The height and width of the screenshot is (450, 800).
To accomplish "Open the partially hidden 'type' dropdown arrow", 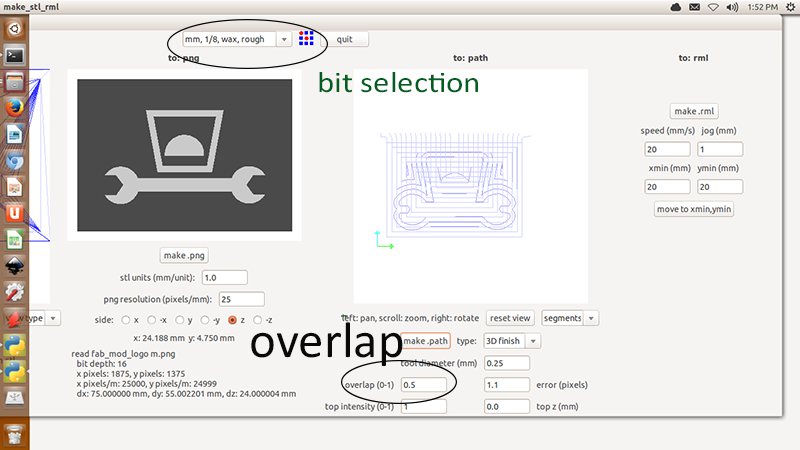I will point(53,318).
